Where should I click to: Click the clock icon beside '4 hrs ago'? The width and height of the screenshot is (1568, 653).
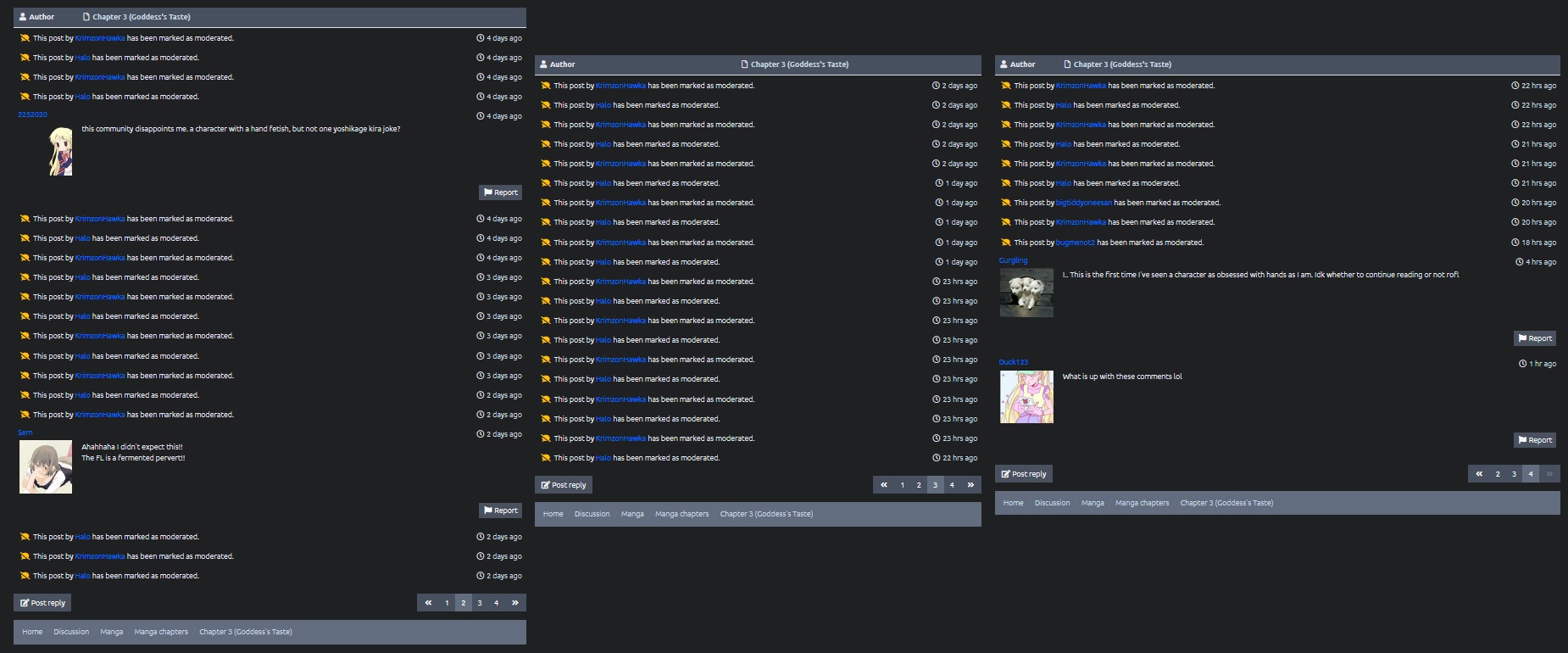pos(1519,262)
